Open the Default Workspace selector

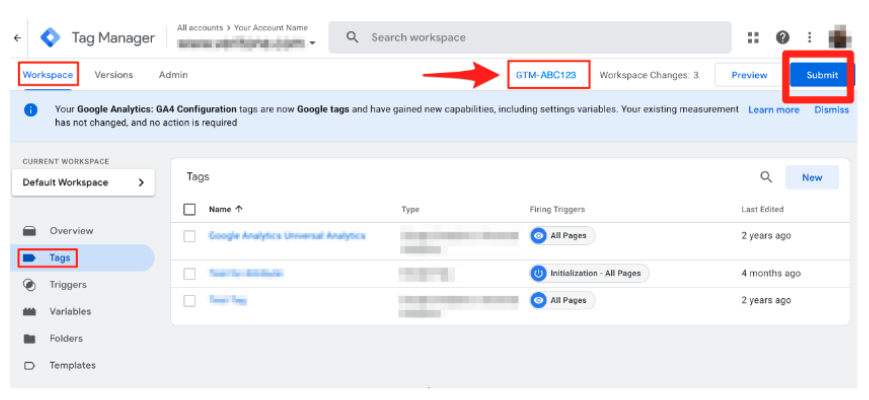(83, 183)
